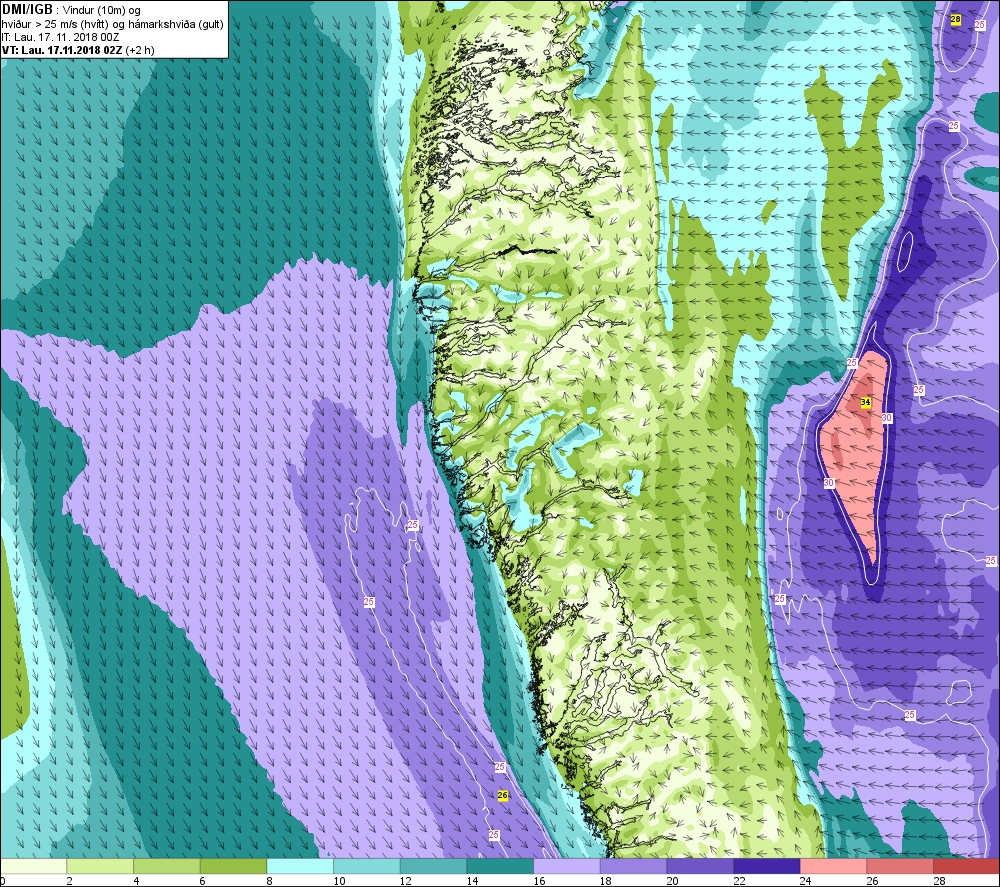Select the 12–14 m/s teal legend swatch
Viewport: 1000px width, 887px height.
click(433, 866)
